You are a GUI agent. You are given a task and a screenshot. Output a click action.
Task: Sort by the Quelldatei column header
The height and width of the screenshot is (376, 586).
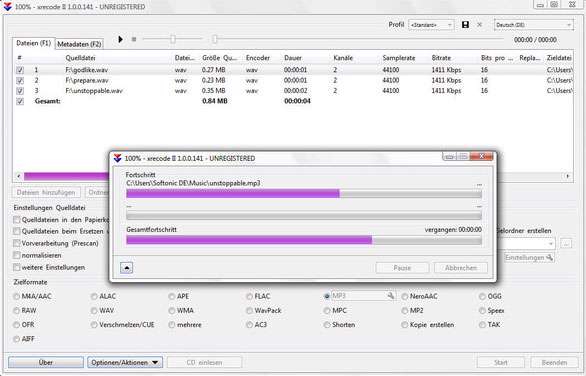coord(80,58)
